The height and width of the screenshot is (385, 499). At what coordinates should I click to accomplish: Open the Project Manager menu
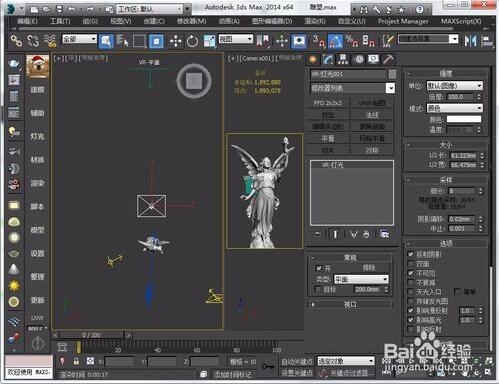click(x=403, y=21)
